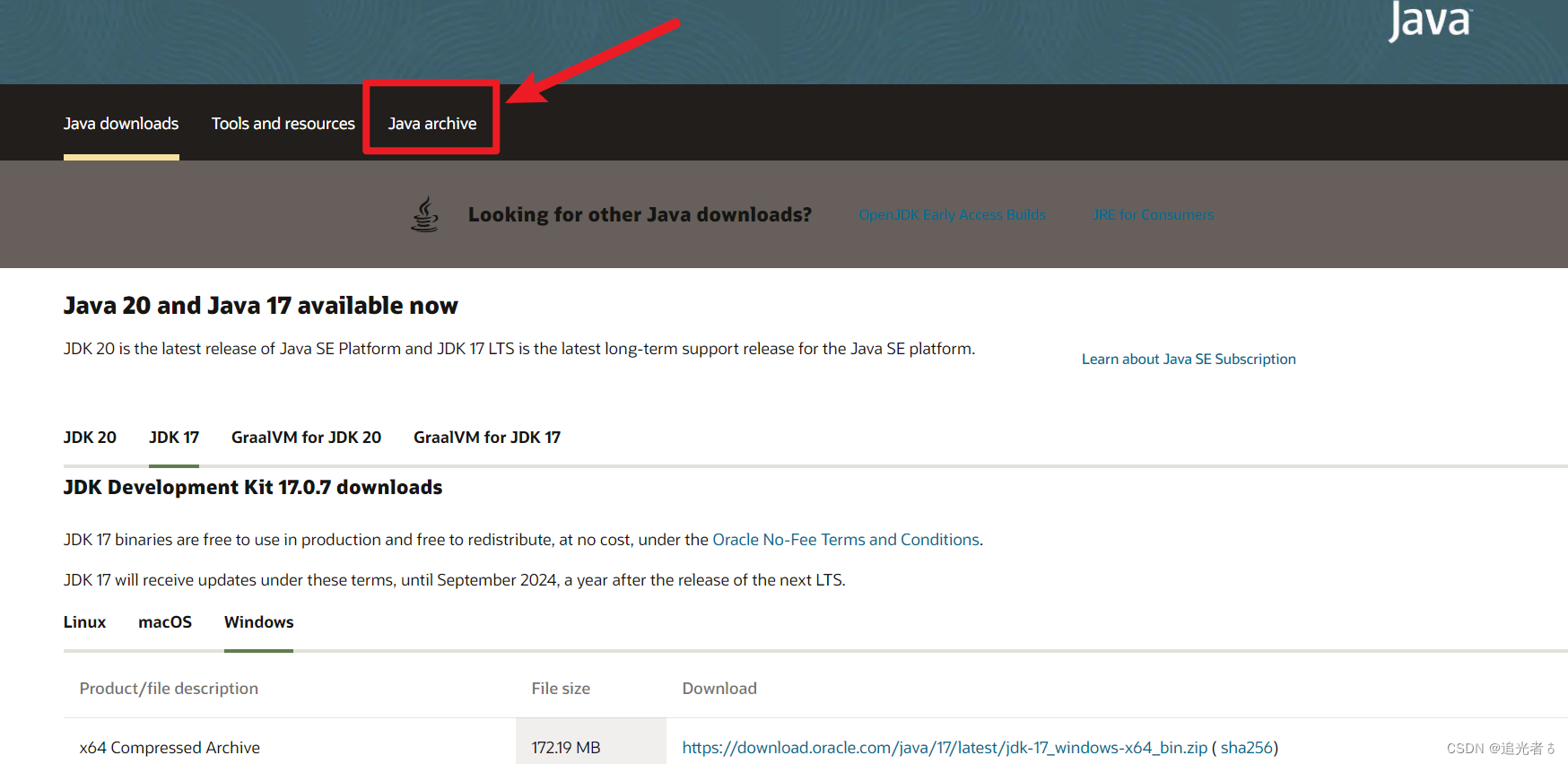This screenshot has height=764, width=1568.
Task: Open GraalVM for JDK 20 tab
Action: tap(306, 438)
